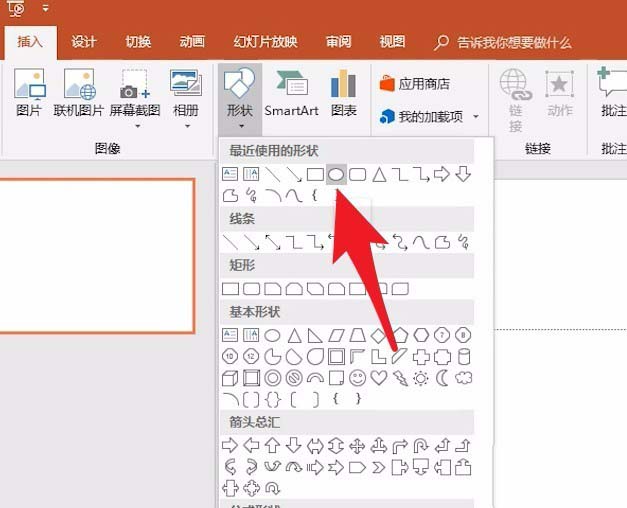Select the cross (plus) shape
Viewport: 627px width, 508px height.
[x=421, y=357]
